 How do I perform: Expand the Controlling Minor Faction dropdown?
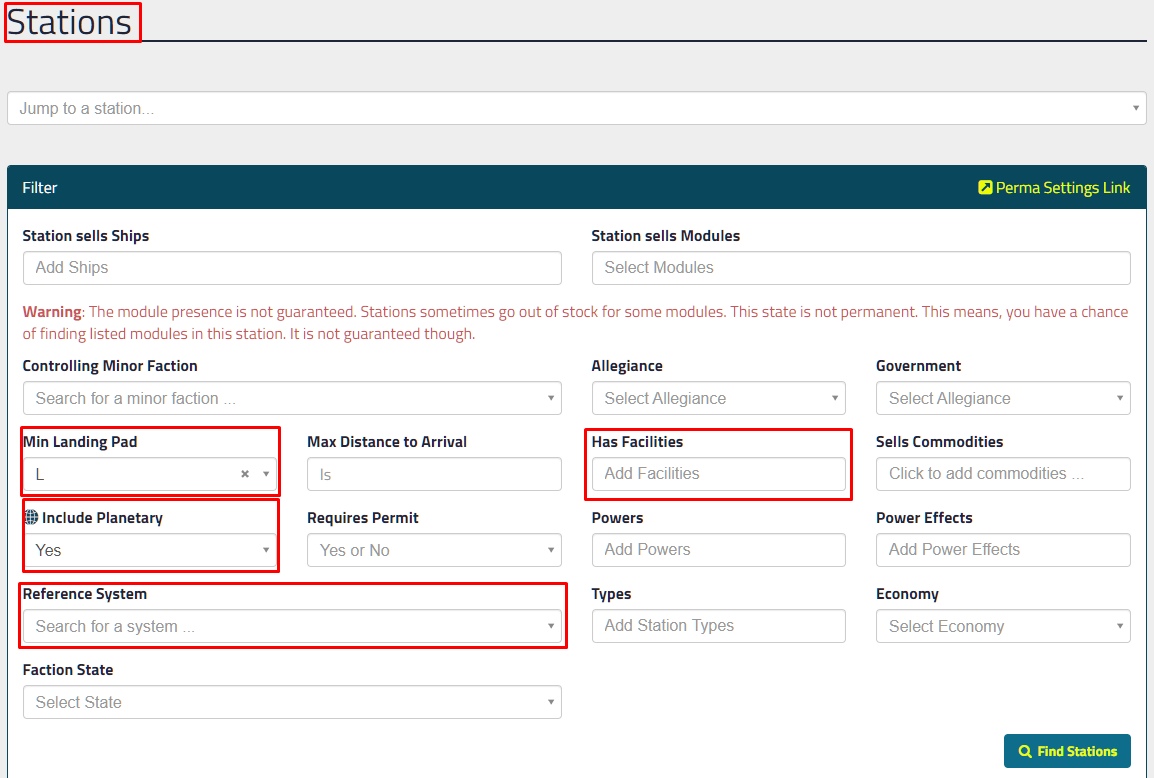pos(291,398)
